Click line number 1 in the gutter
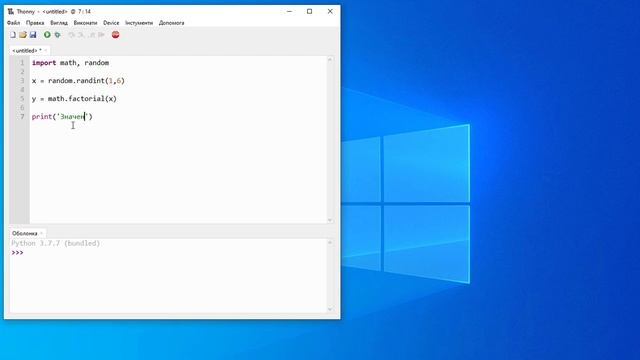The image size is (640, 360). click(22, 63)
